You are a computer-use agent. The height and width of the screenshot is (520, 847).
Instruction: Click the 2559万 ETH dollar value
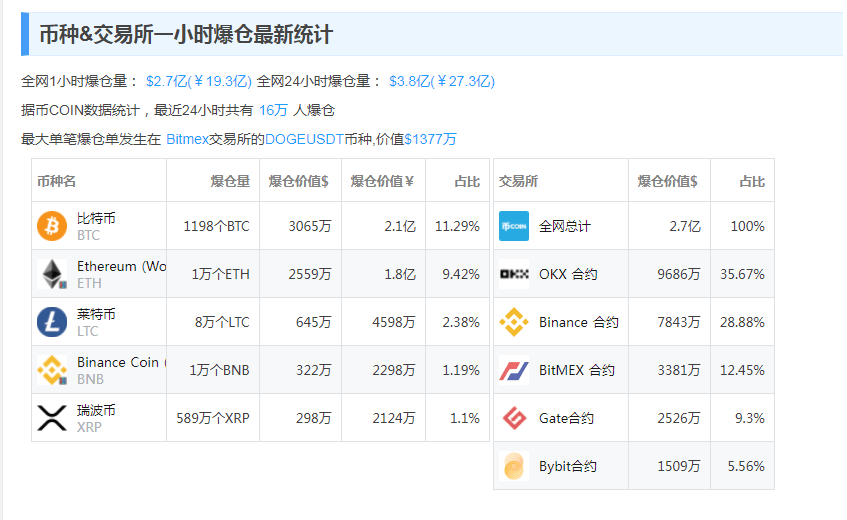click(310, 274)
